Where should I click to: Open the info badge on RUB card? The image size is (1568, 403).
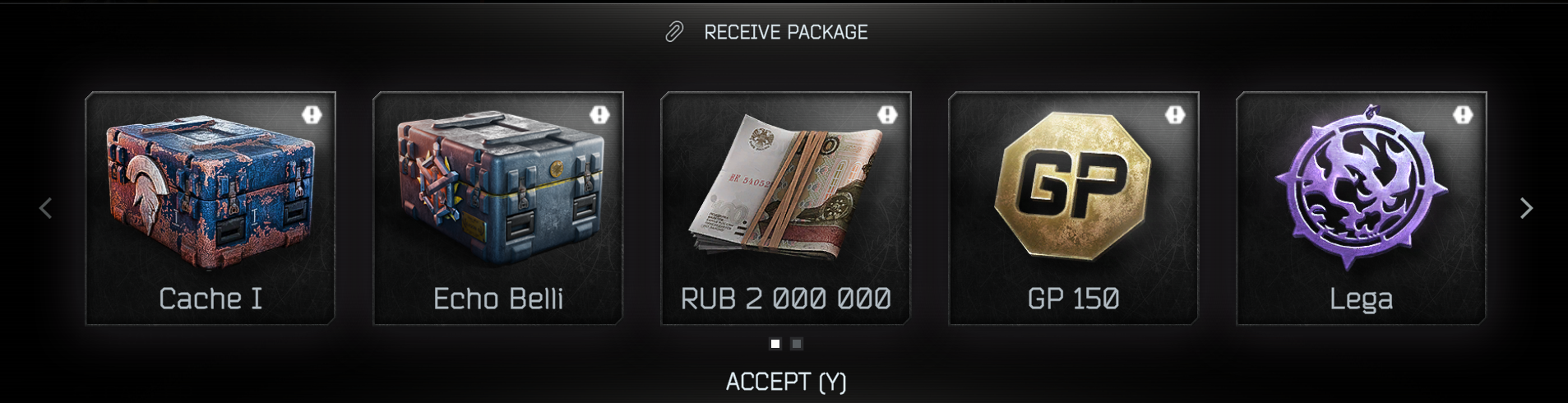(x=887, y=114)
